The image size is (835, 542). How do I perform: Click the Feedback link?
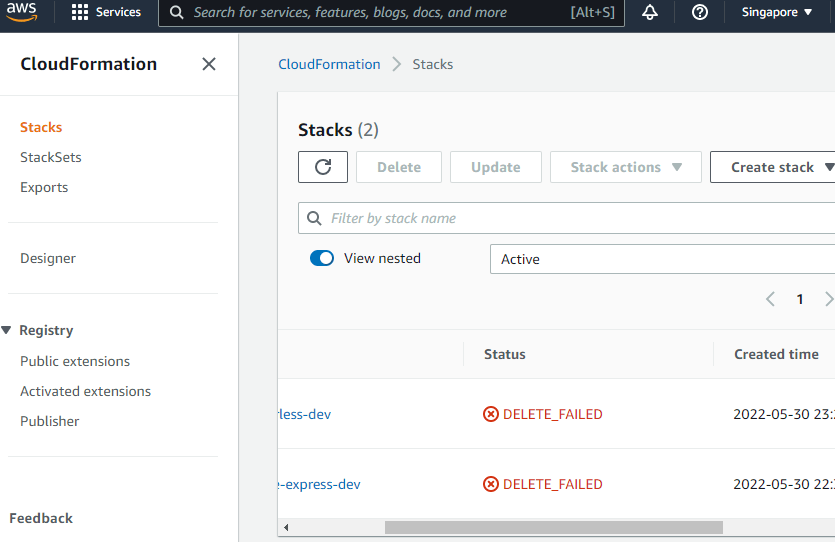tap(41, 518)
